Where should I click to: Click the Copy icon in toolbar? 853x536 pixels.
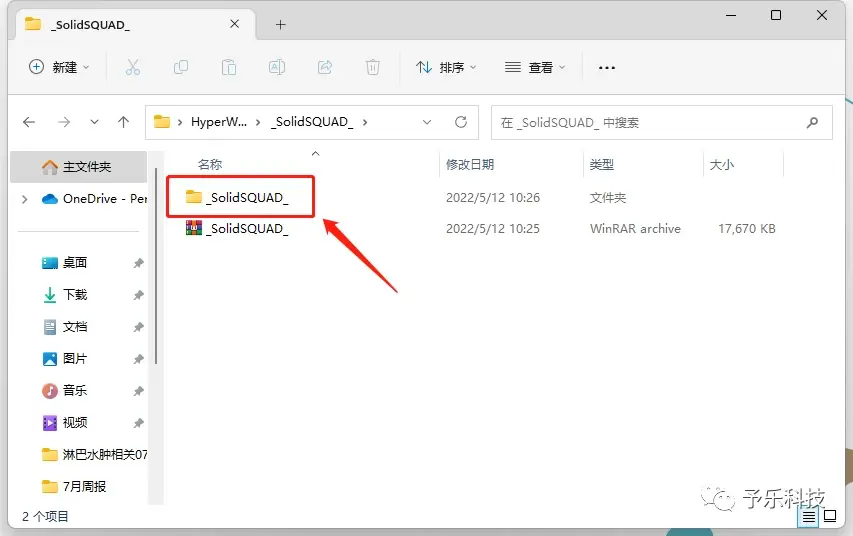coord(181,67)
